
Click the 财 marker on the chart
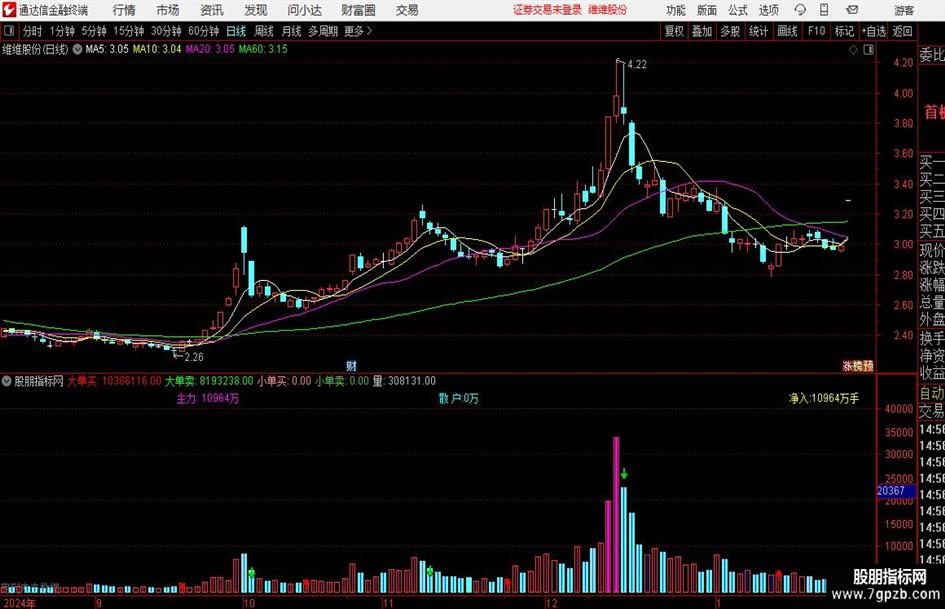[351, 365]
